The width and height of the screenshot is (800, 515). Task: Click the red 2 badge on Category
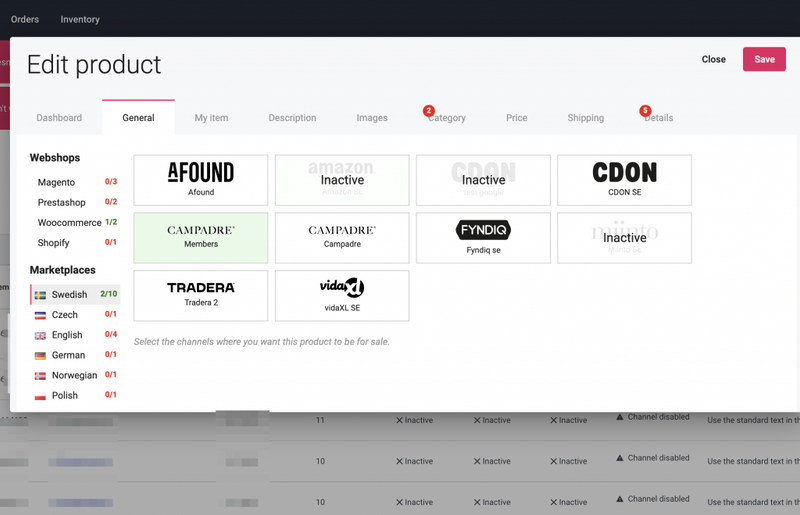coord(429,110)
